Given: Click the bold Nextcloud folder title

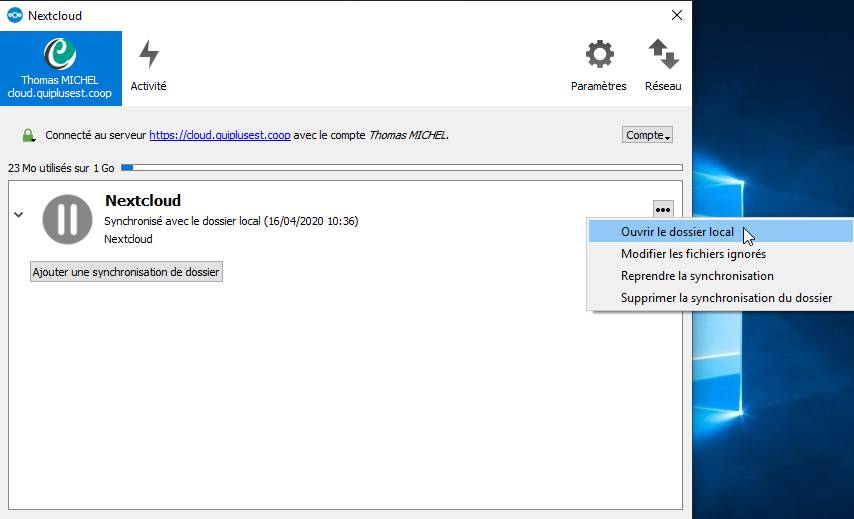Looking at the screenshot, I should click(143, 200).
